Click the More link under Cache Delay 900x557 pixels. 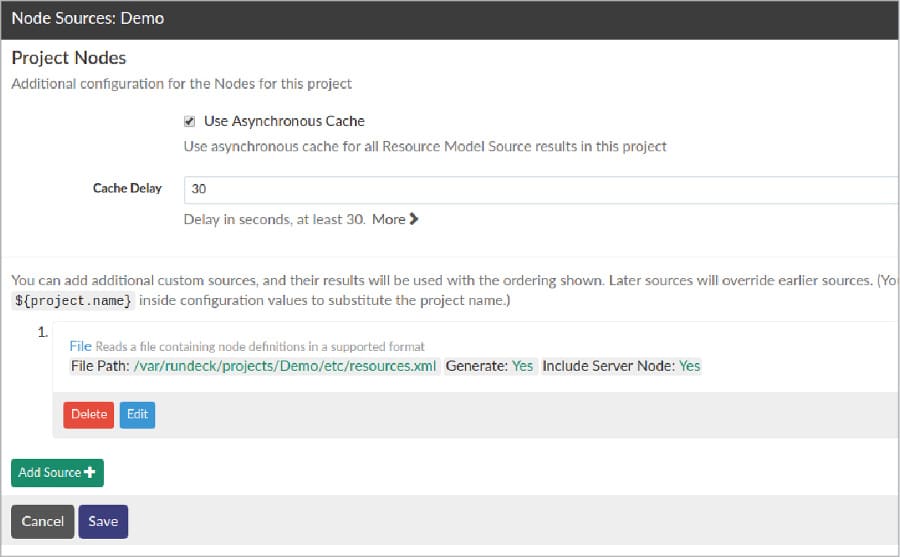[389, 219]
